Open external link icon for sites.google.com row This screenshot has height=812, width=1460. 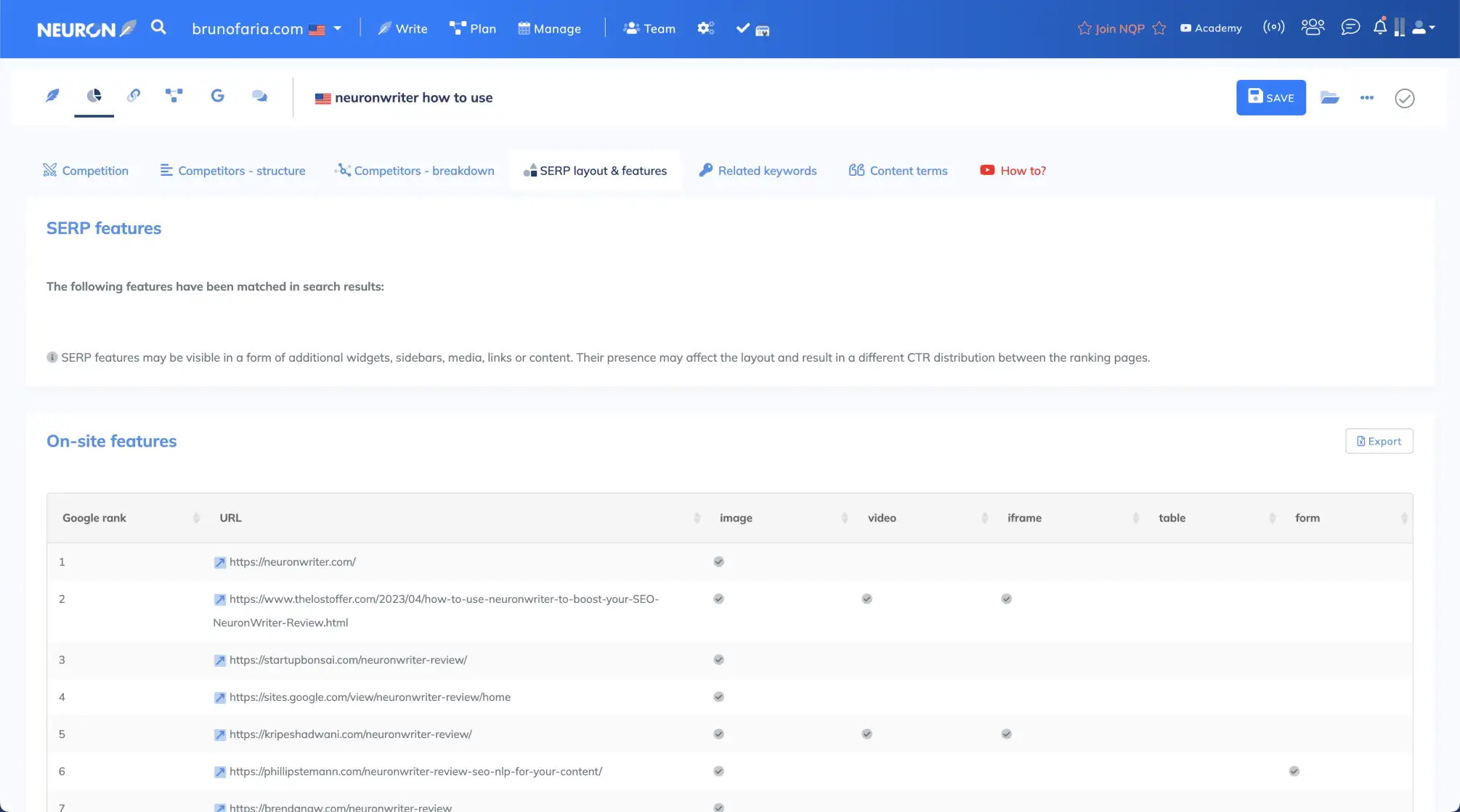[x=219, y=698]
